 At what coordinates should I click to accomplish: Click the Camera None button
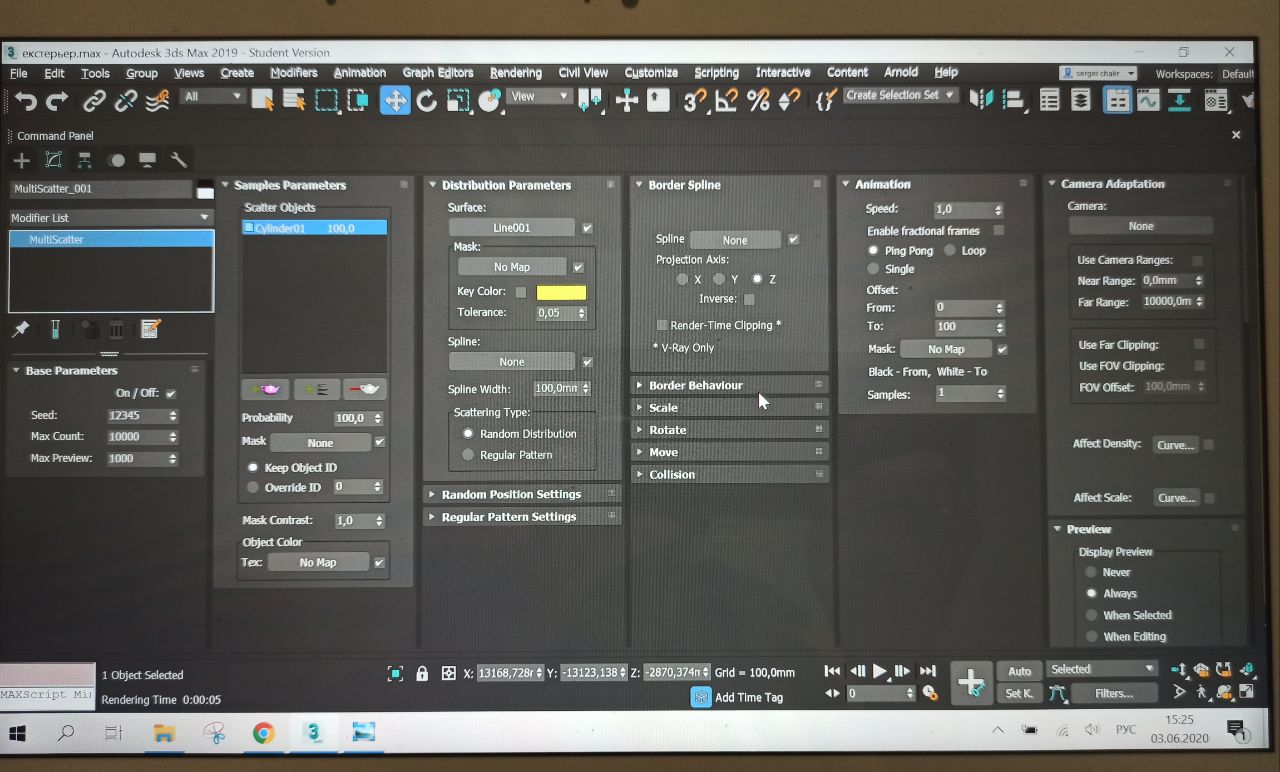pyautogui.click(x=1141, y=226)
